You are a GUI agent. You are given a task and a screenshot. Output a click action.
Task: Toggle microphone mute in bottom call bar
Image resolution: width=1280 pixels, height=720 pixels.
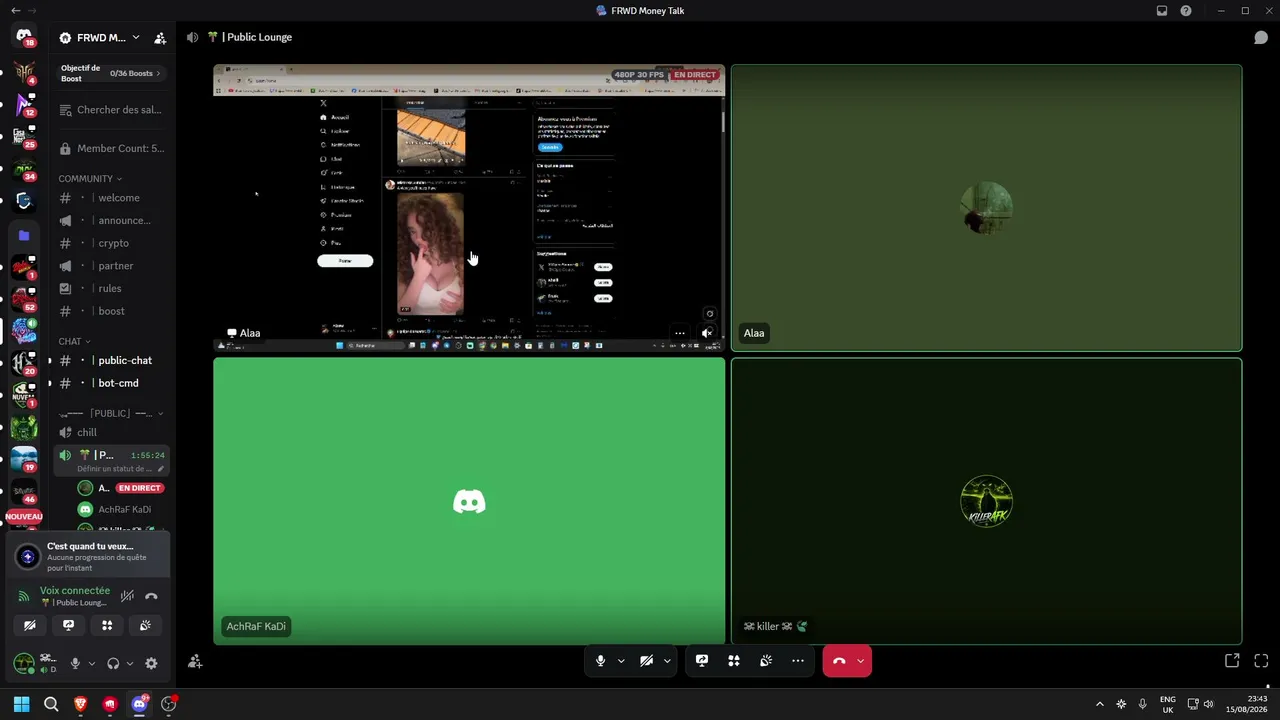[600, 661]
